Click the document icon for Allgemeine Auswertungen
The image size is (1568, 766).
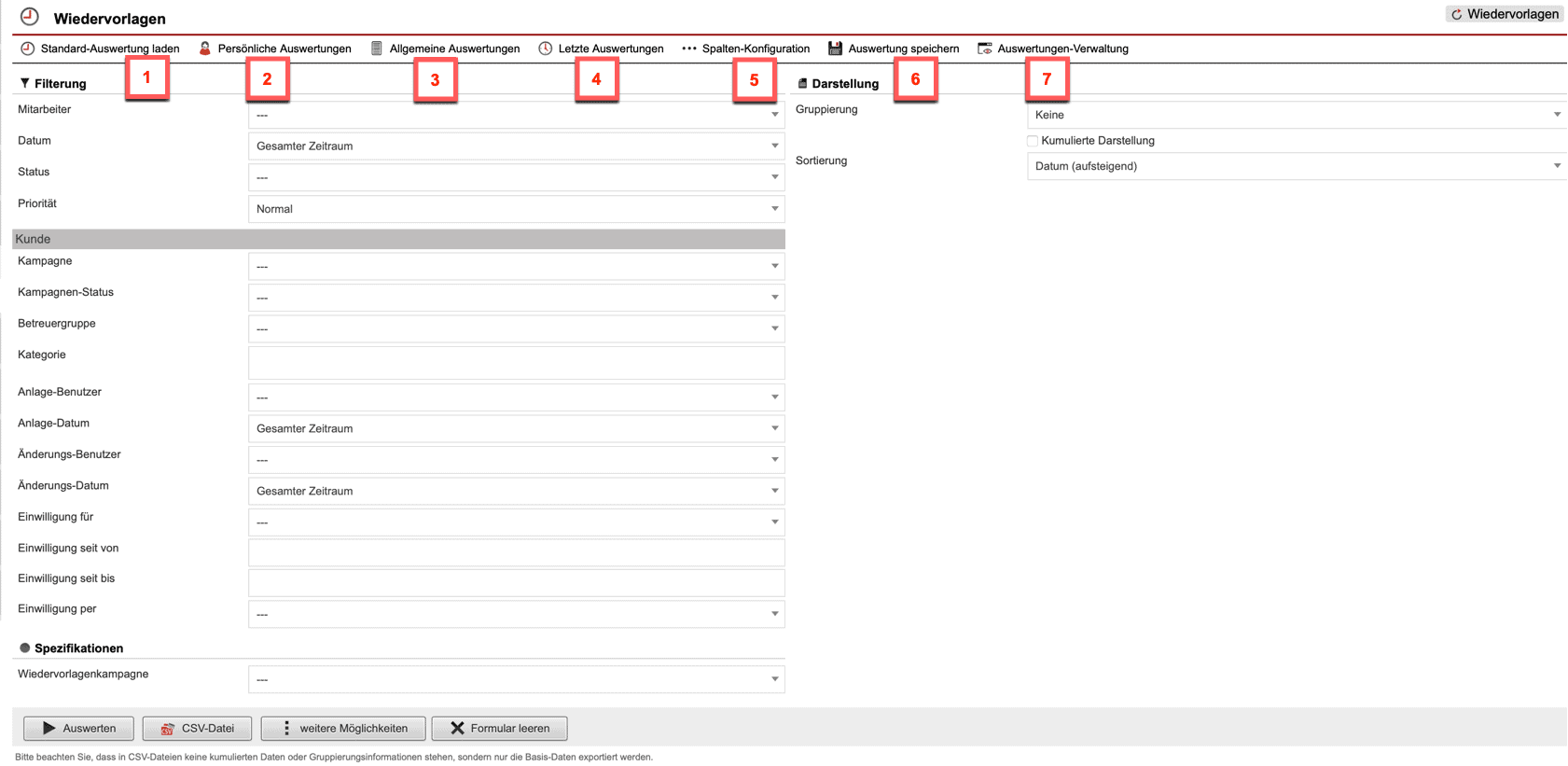coord(377,49)
